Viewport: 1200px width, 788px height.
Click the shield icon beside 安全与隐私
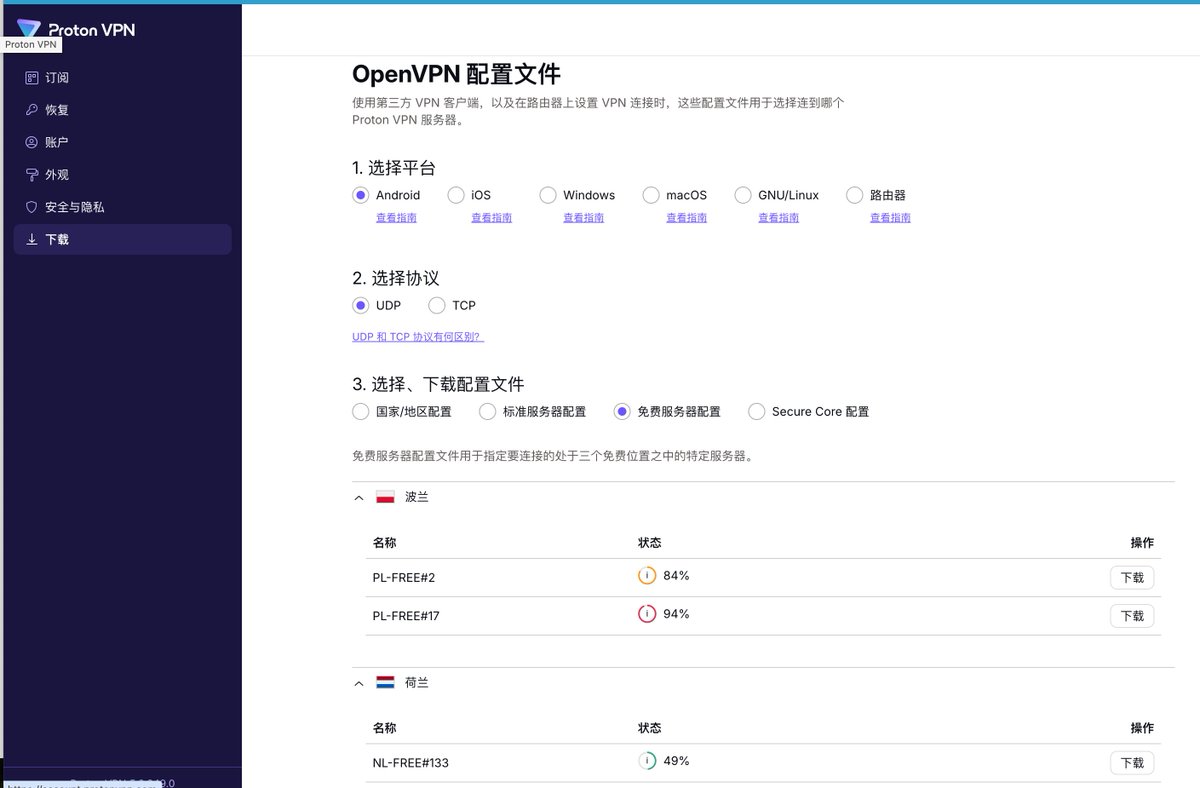(32, 207)
